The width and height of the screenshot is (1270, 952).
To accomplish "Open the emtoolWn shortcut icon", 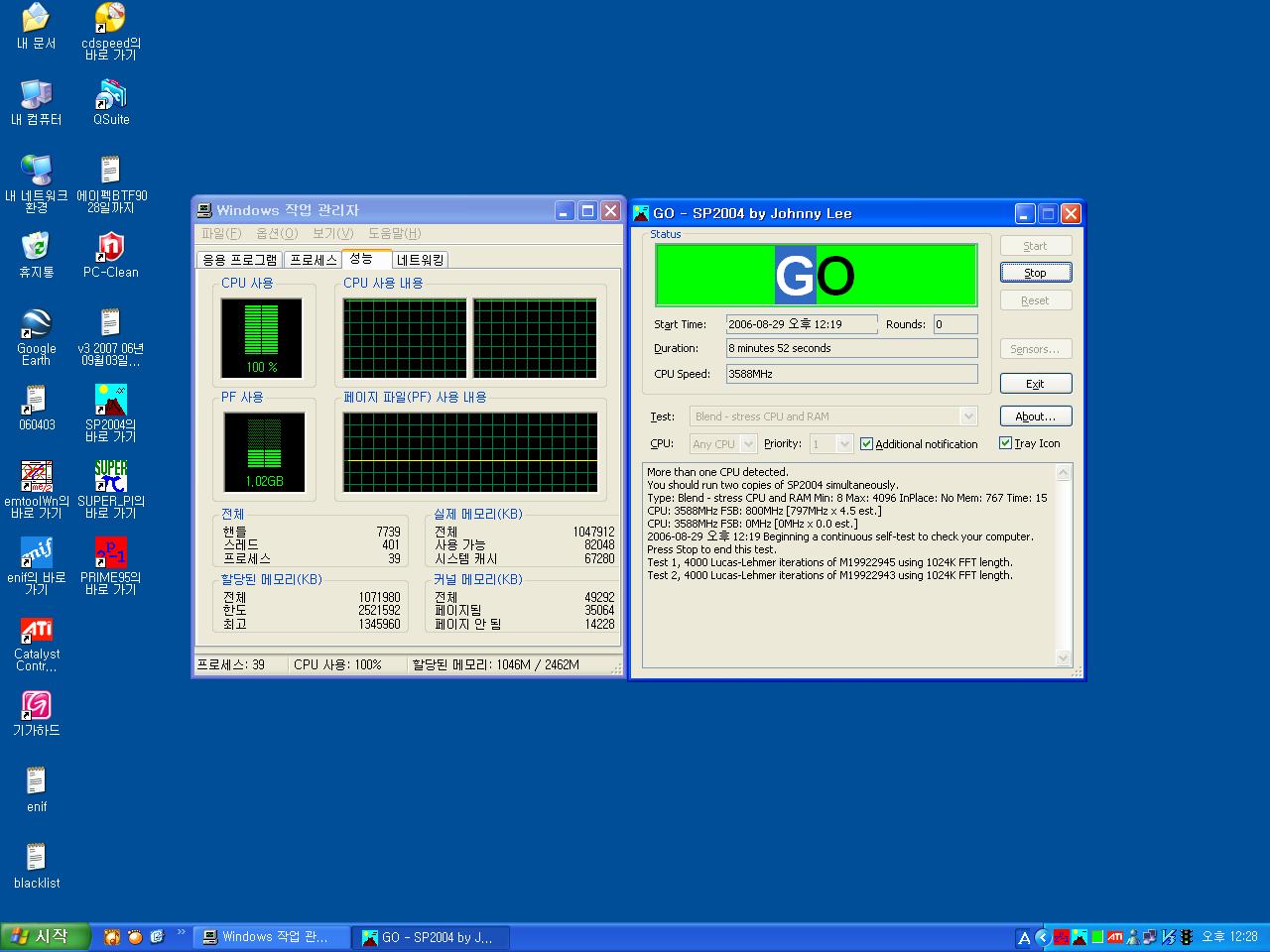I will [x=36, y=490].
